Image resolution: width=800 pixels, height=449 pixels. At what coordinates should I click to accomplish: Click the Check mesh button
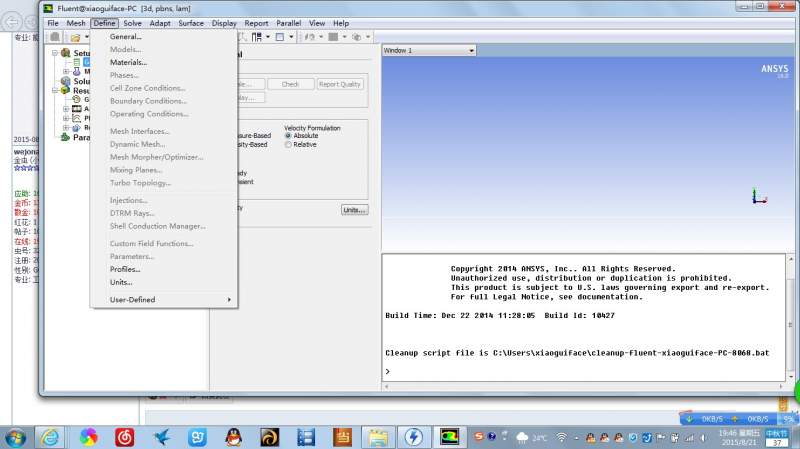pyautogui.click(x=290, y=84)
